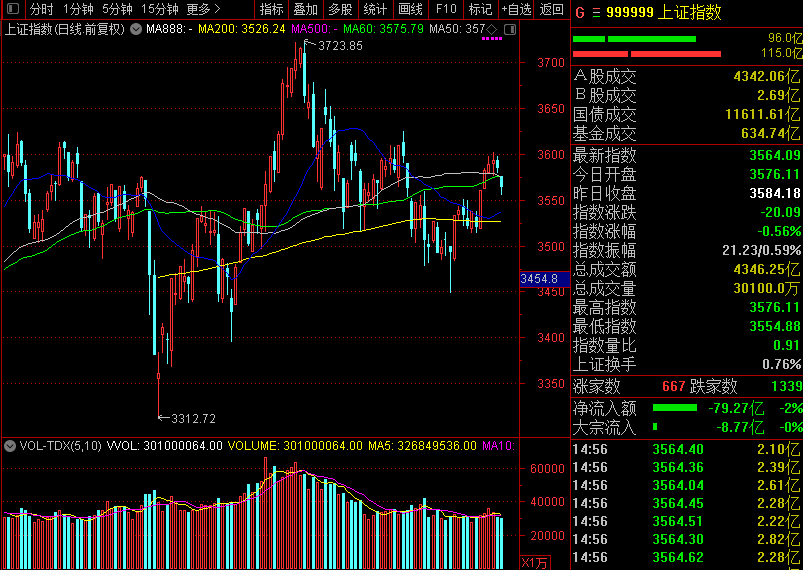Viewport: 803px width, 570px height.
Task: Select the 5分钟 period
Action: tap(117, 9)
